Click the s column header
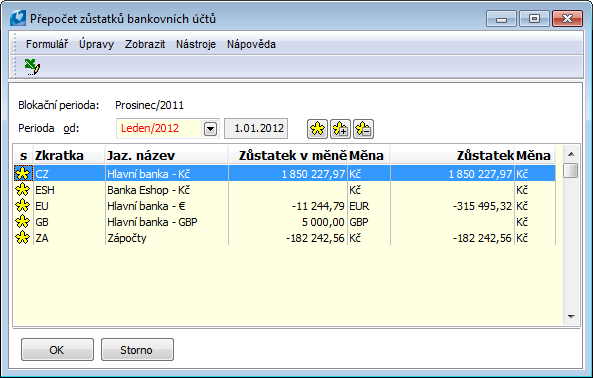 23,155
